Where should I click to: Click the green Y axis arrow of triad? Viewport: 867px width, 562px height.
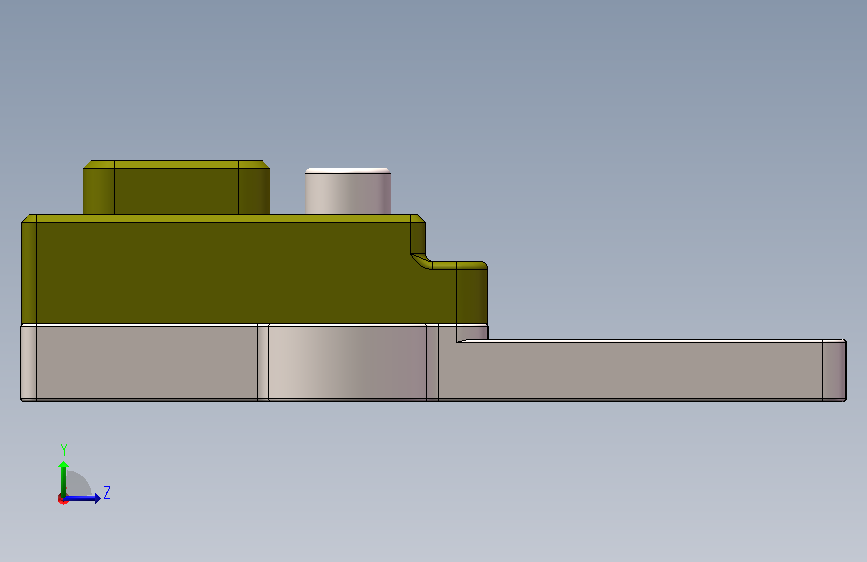coord(64,478)
